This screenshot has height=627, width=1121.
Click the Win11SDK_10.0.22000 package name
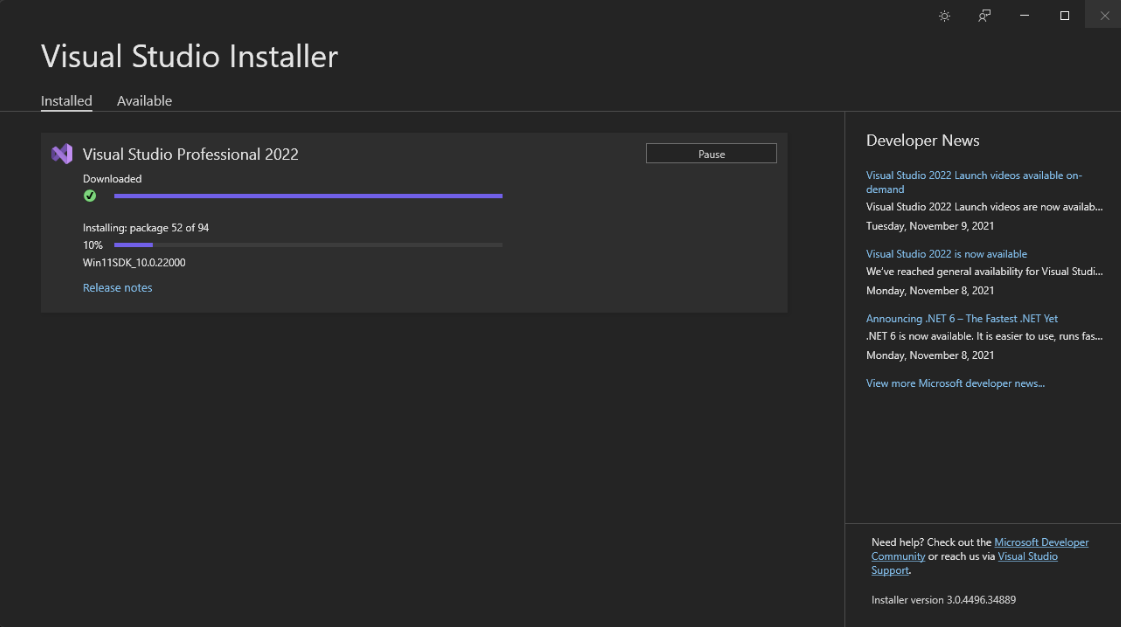tap(134, 262)
